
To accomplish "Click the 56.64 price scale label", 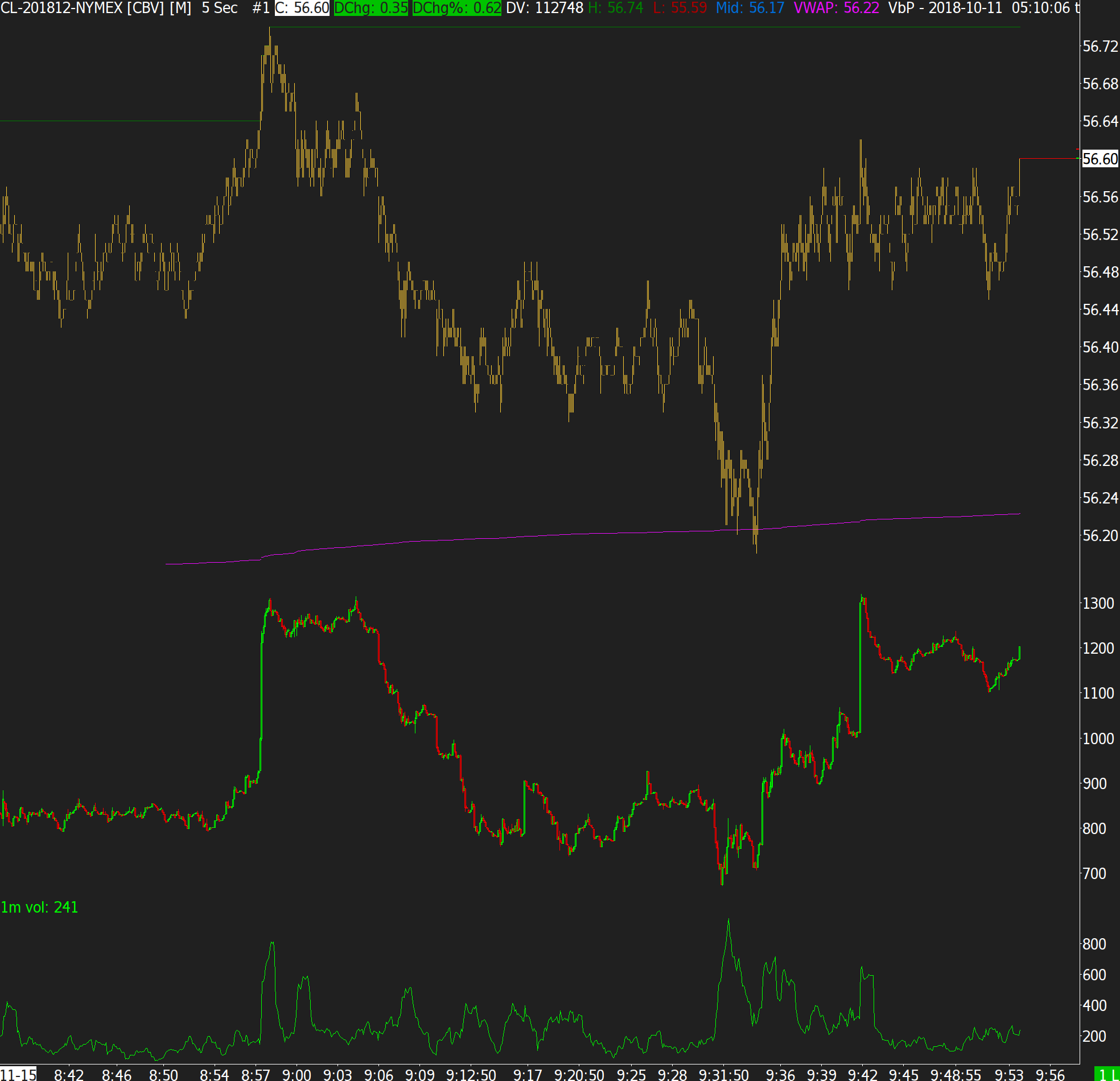I will (x=1100, y=122).
